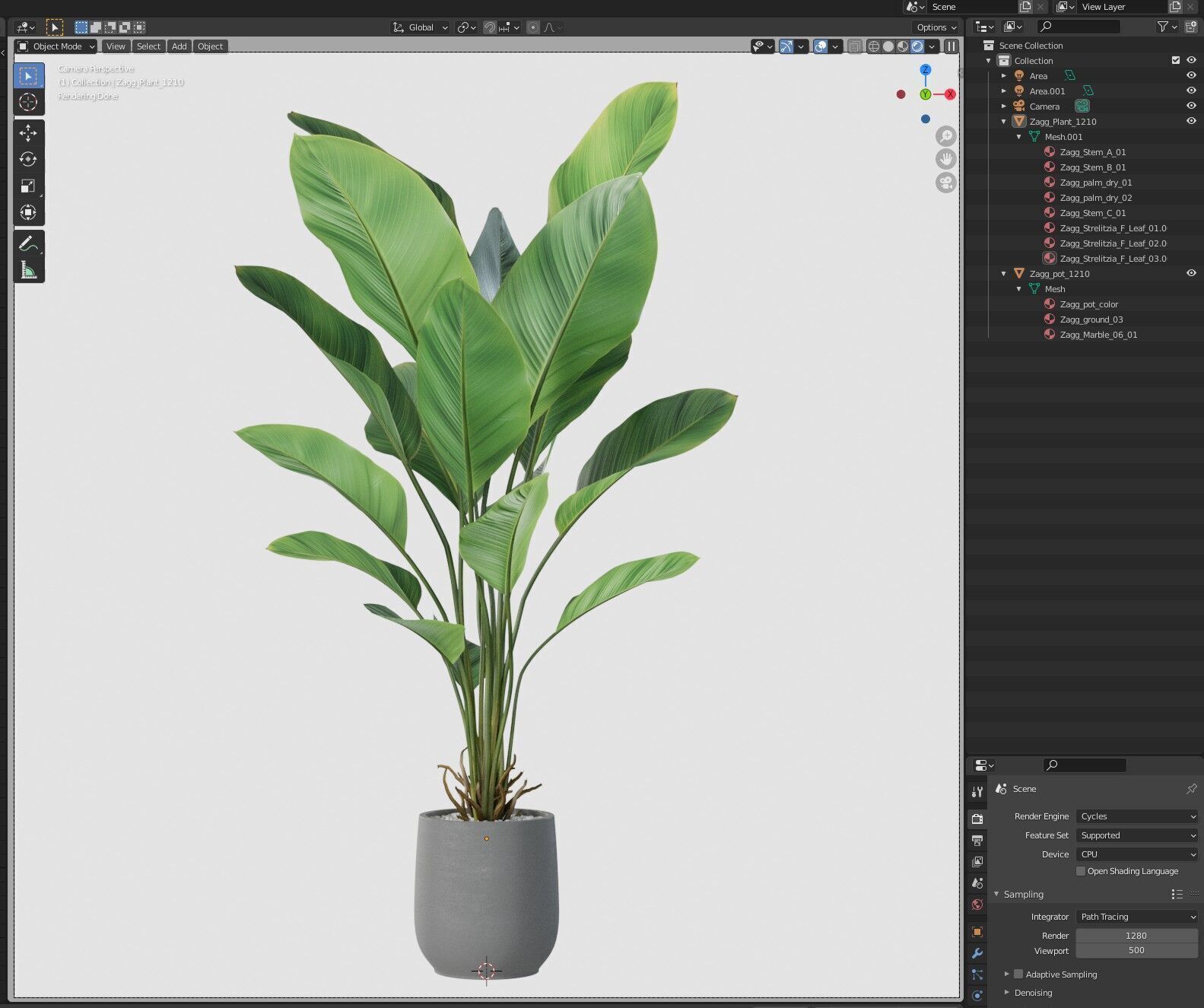Toggle snapping magnet button

click(x=490, y=27)
